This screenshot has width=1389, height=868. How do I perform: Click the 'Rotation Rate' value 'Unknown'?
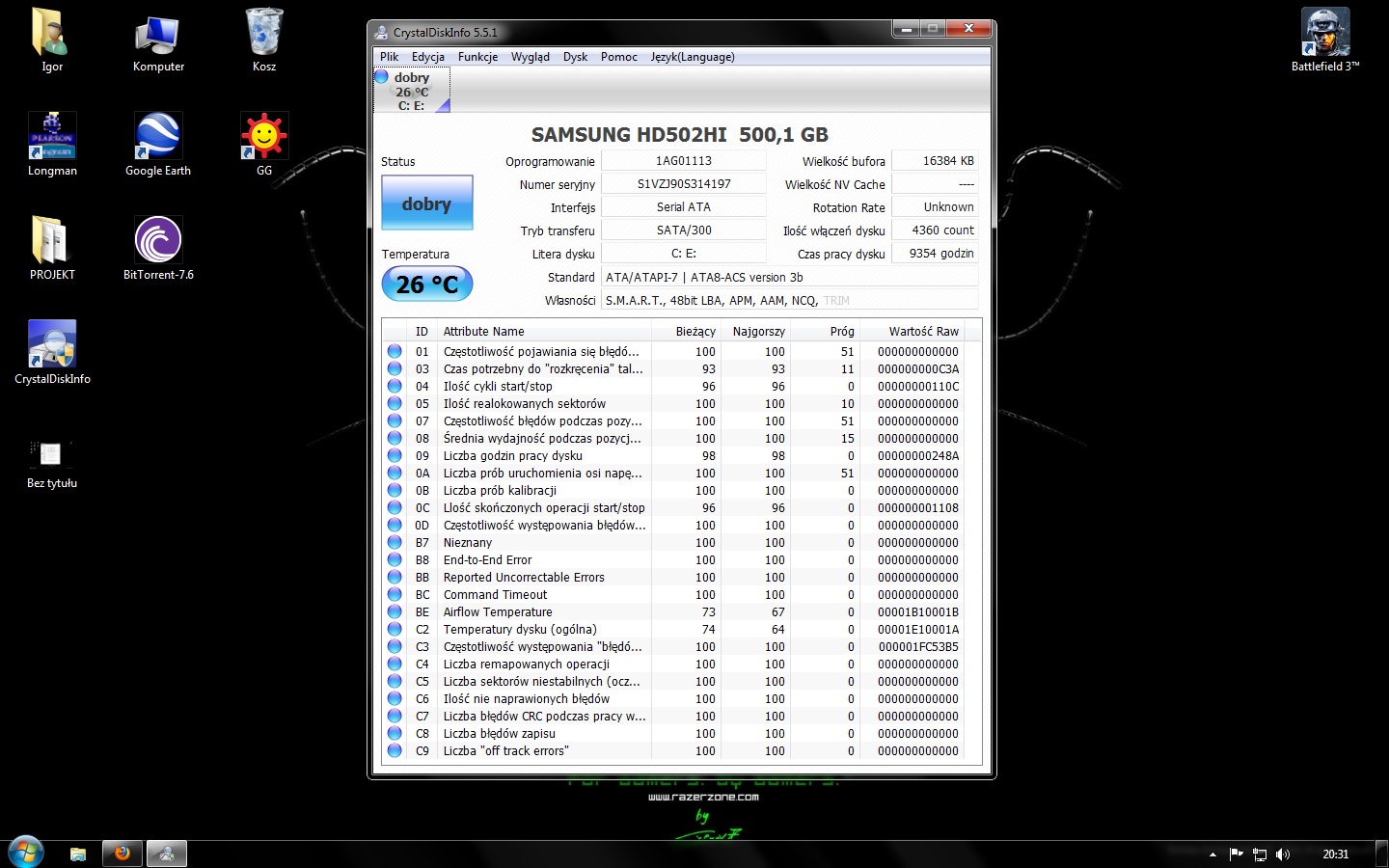point(935,207)
